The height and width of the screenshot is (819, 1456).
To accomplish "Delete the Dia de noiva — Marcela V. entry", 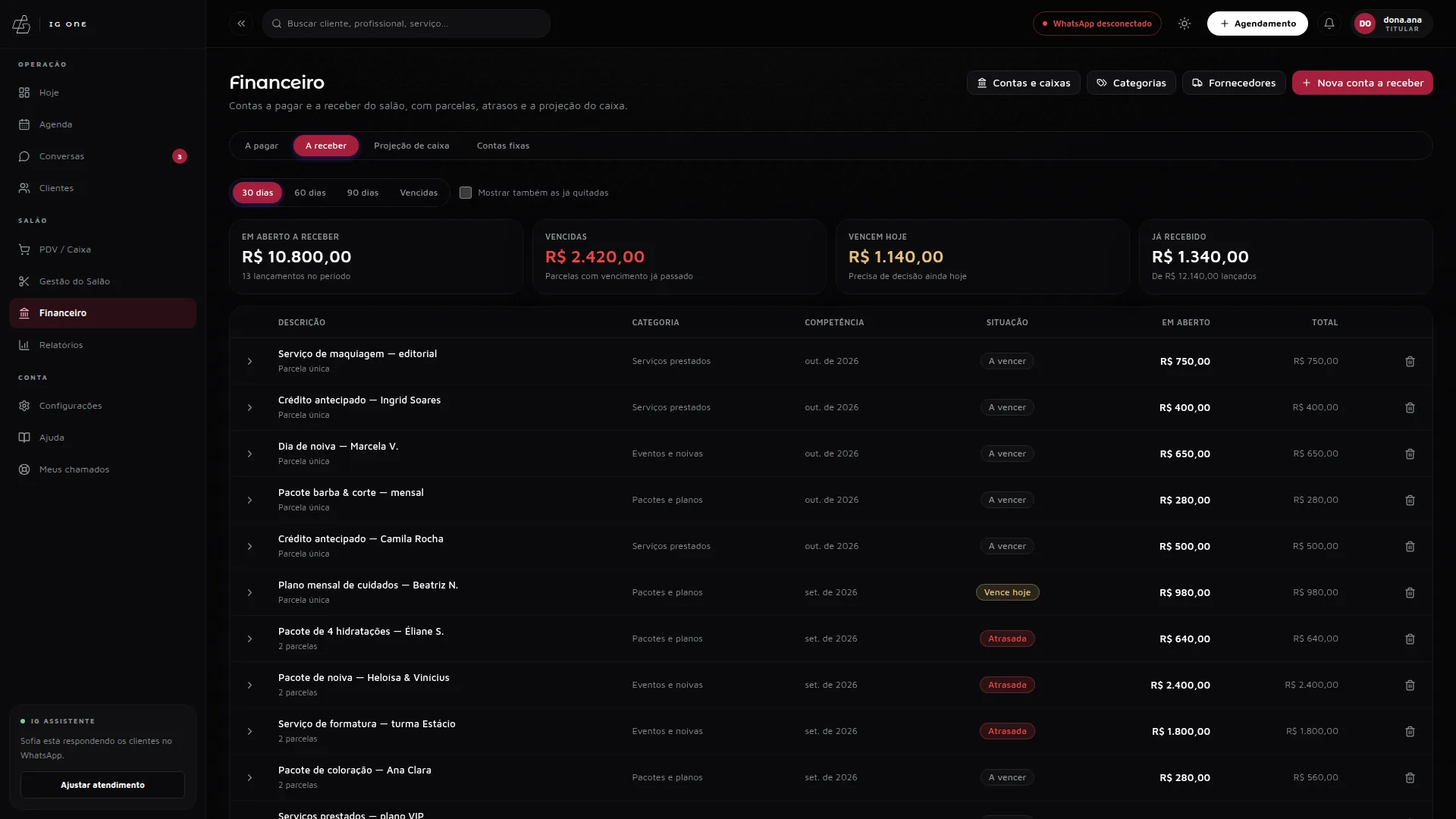I will coord(1410,454).
